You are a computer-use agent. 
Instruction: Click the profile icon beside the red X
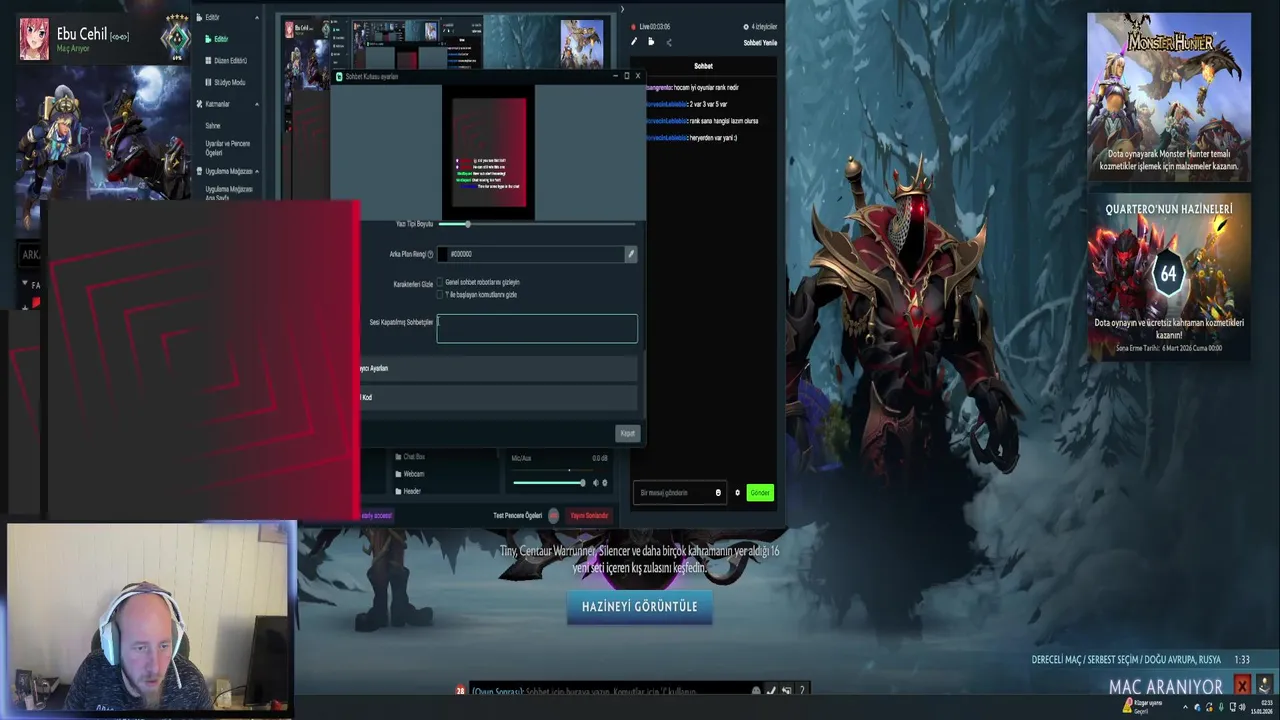coord(1265,686)
